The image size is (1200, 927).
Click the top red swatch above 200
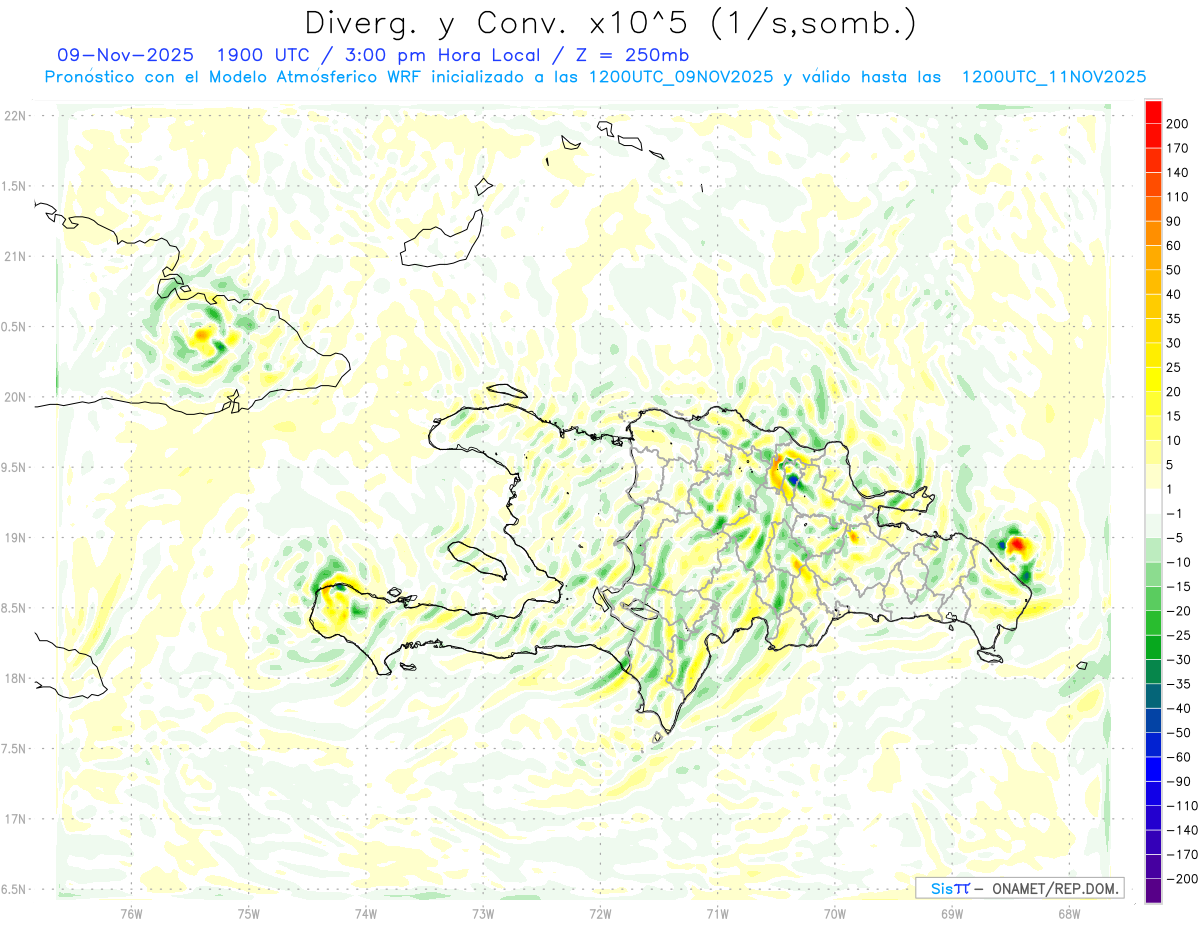tap(1153, 112)
